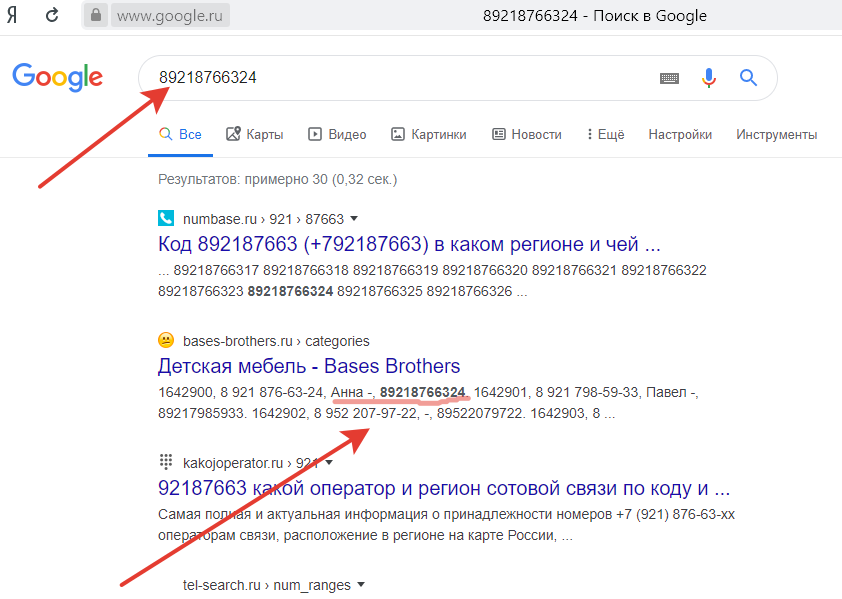
Task: Click the page title 89218766324 - Поиск в Google
Action: click(594, 16)
